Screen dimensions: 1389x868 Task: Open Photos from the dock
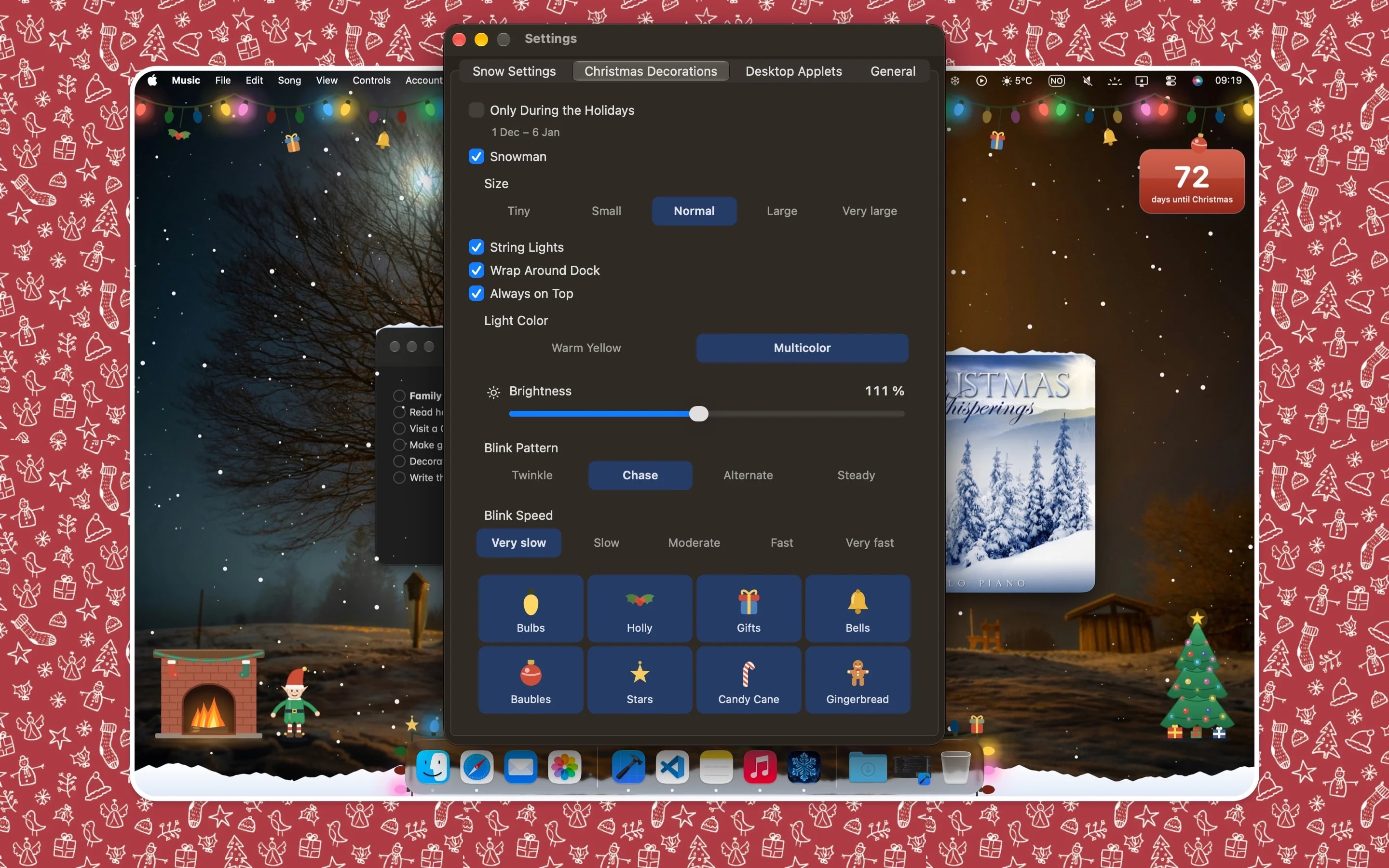click(564, 766)
